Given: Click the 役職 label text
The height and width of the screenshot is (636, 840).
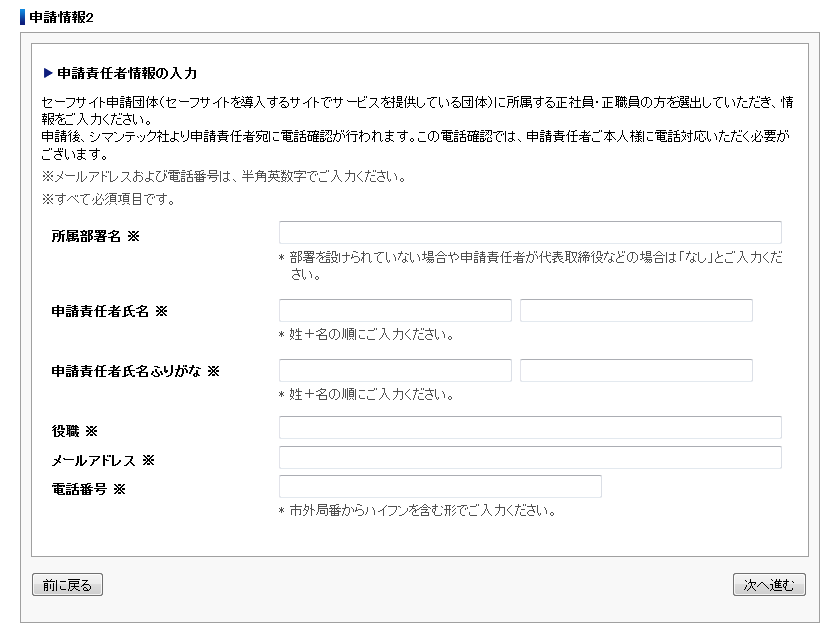Looking at the screenshot, I should (x=65, y=431).
